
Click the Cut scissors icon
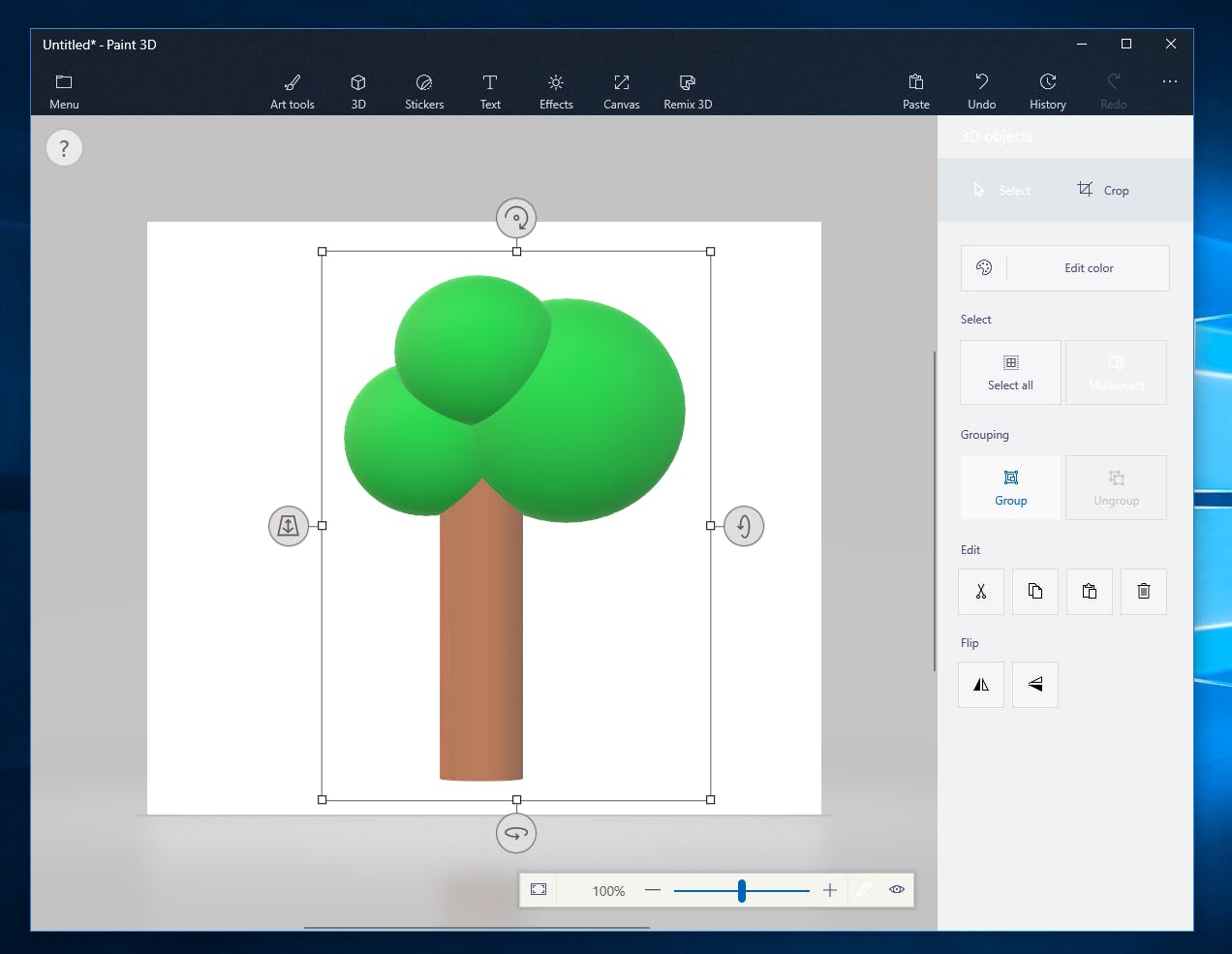[x=980, y=591]
